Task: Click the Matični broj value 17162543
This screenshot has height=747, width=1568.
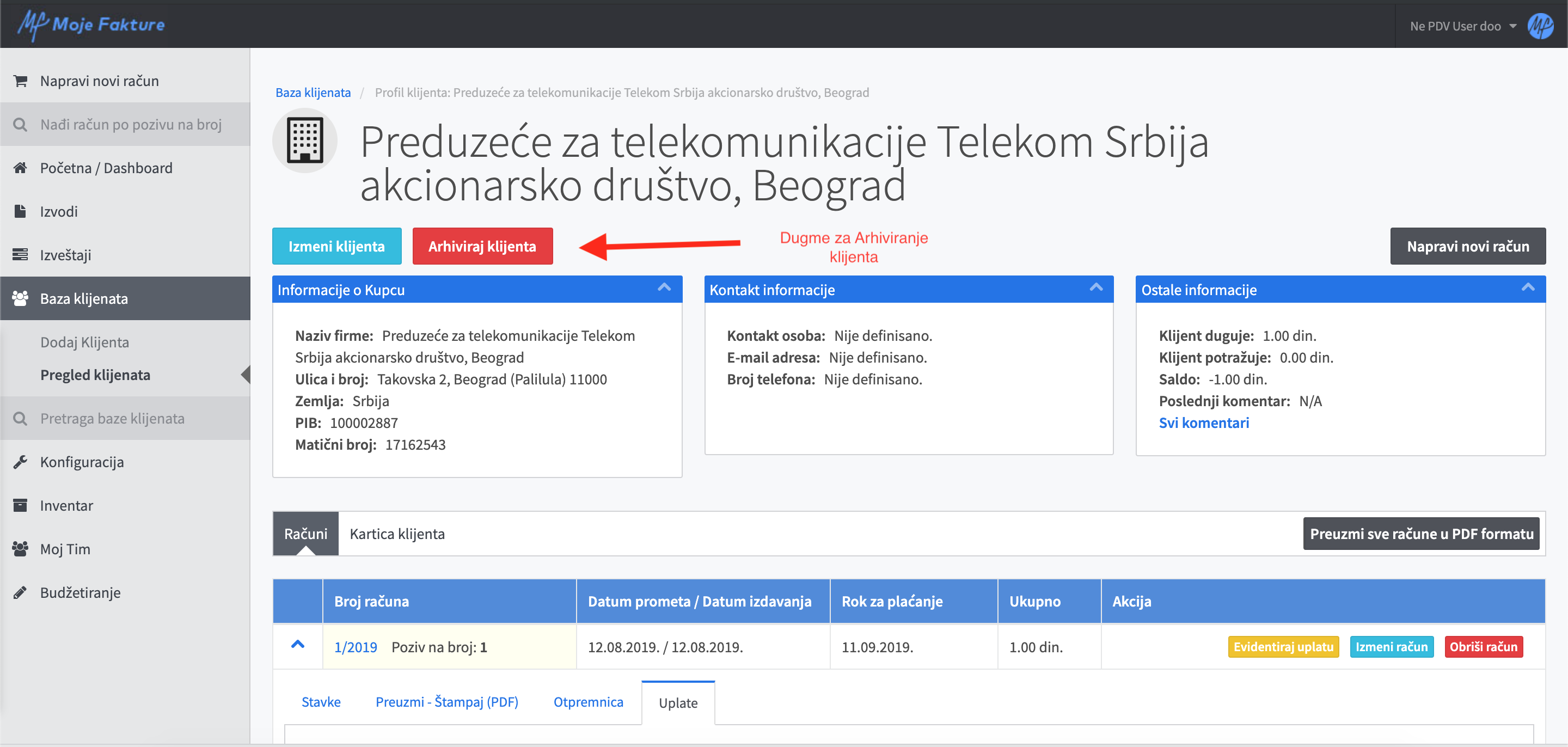Action: (415, 444)
